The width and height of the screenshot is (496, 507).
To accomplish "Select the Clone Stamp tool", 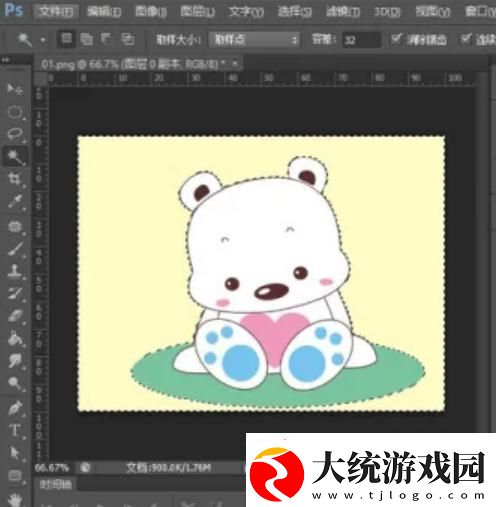I will click(x=15, y=271).
